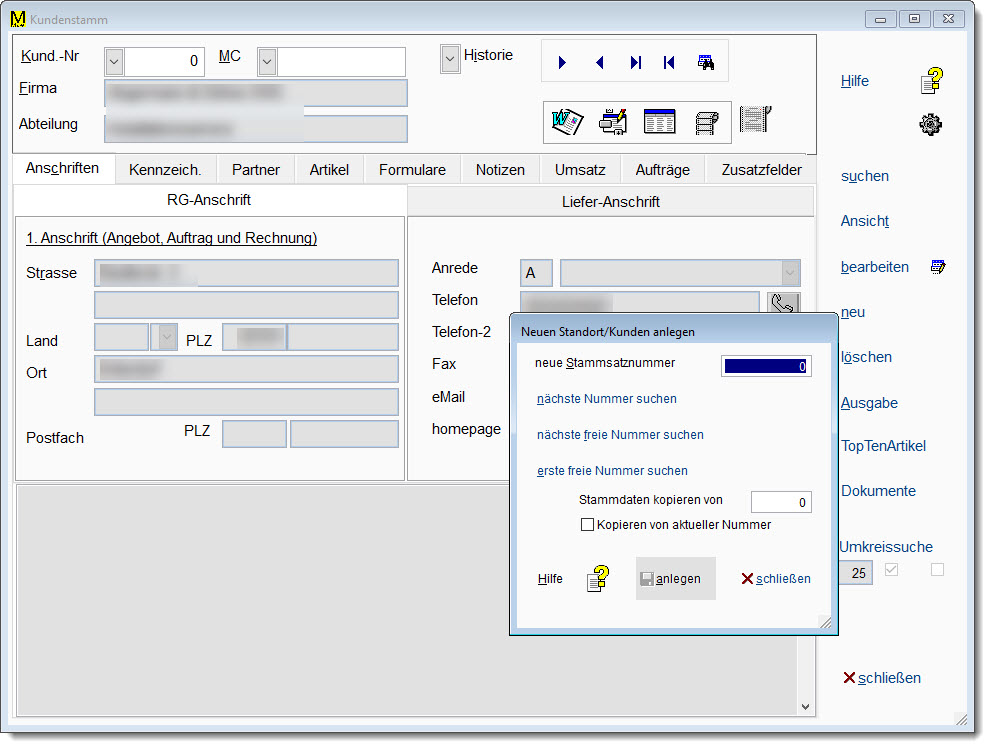Enable 'Kopieren von aktueller Nummer' checkbox
This screenshot has width=990, height=748.
pyautogui.click(x=588, y=524)
